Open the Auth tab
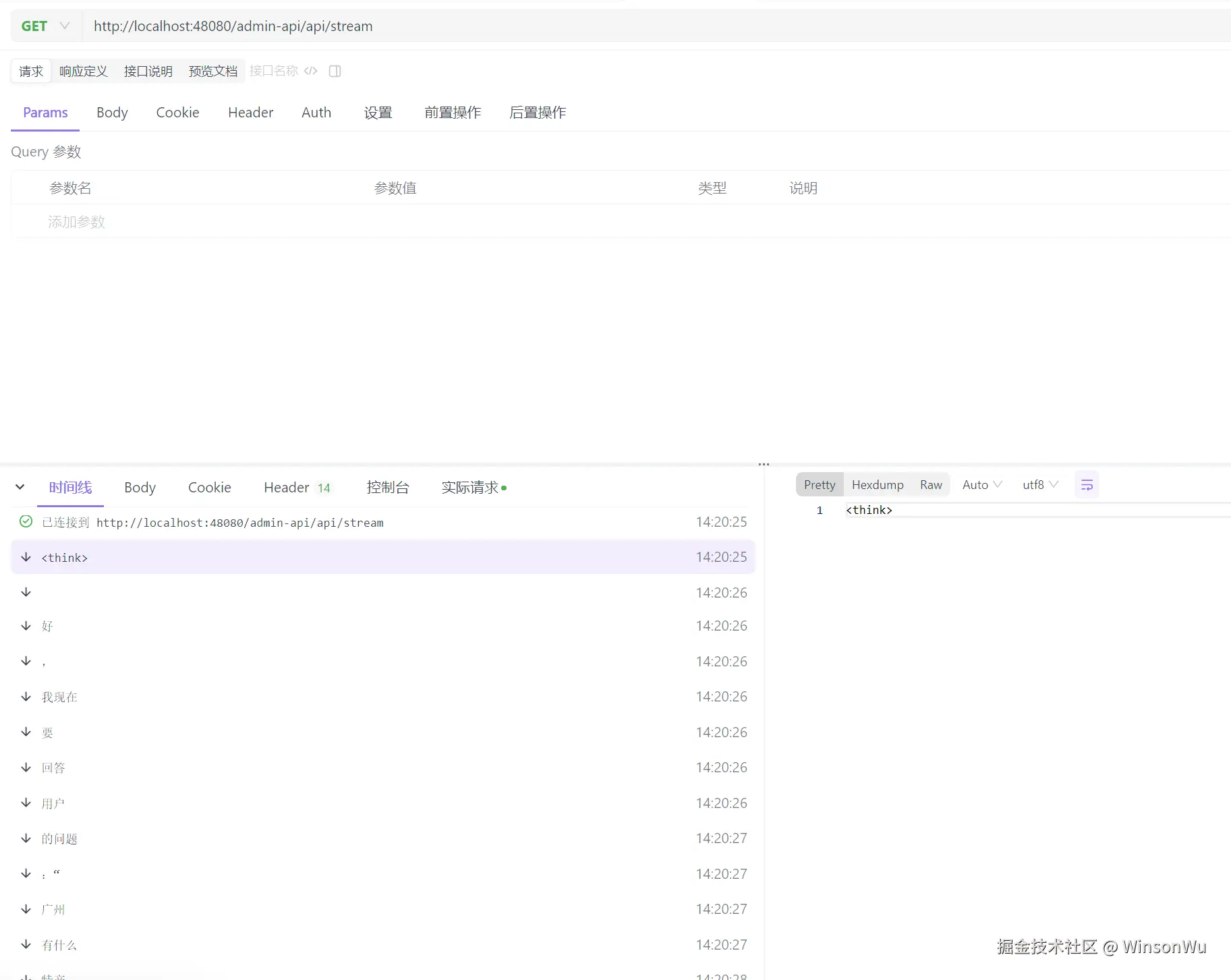 click(316, 113)
